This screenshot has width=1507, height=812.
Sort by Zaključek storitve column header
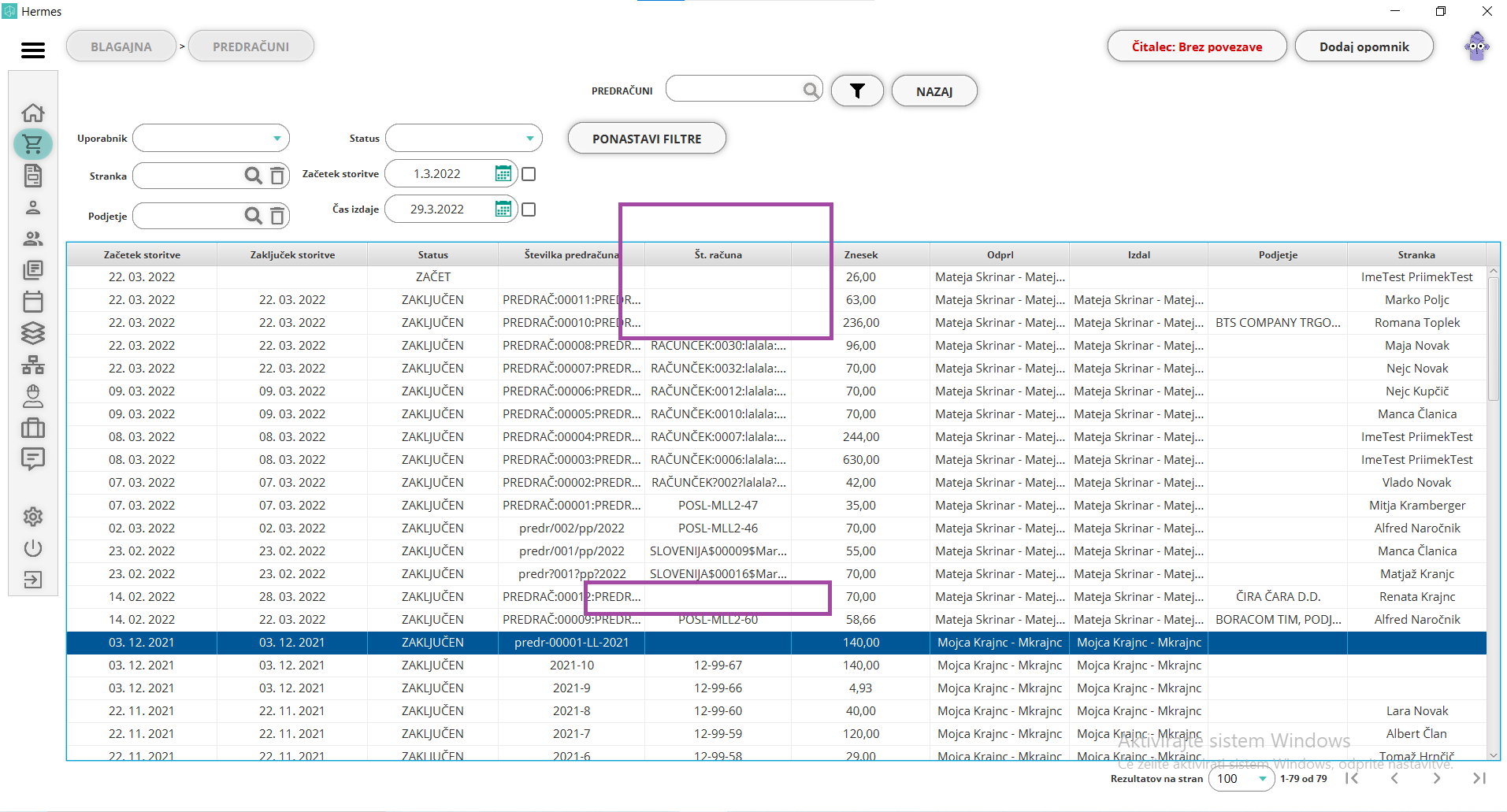click(292, 255)
